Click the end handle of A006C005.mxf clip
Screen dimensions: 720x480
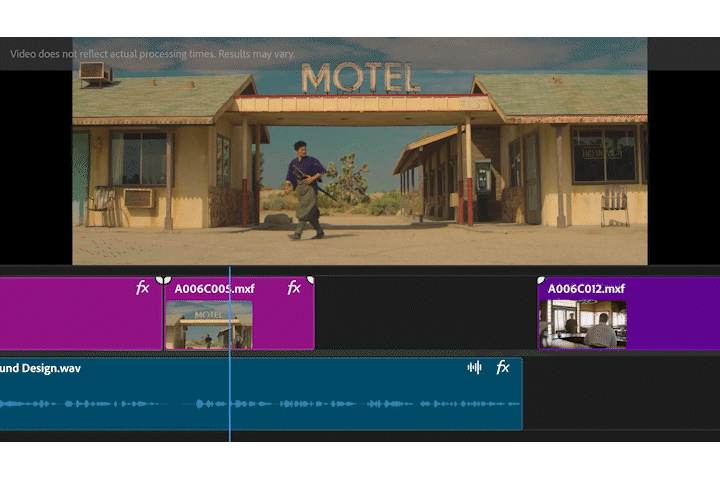point(311,280)
